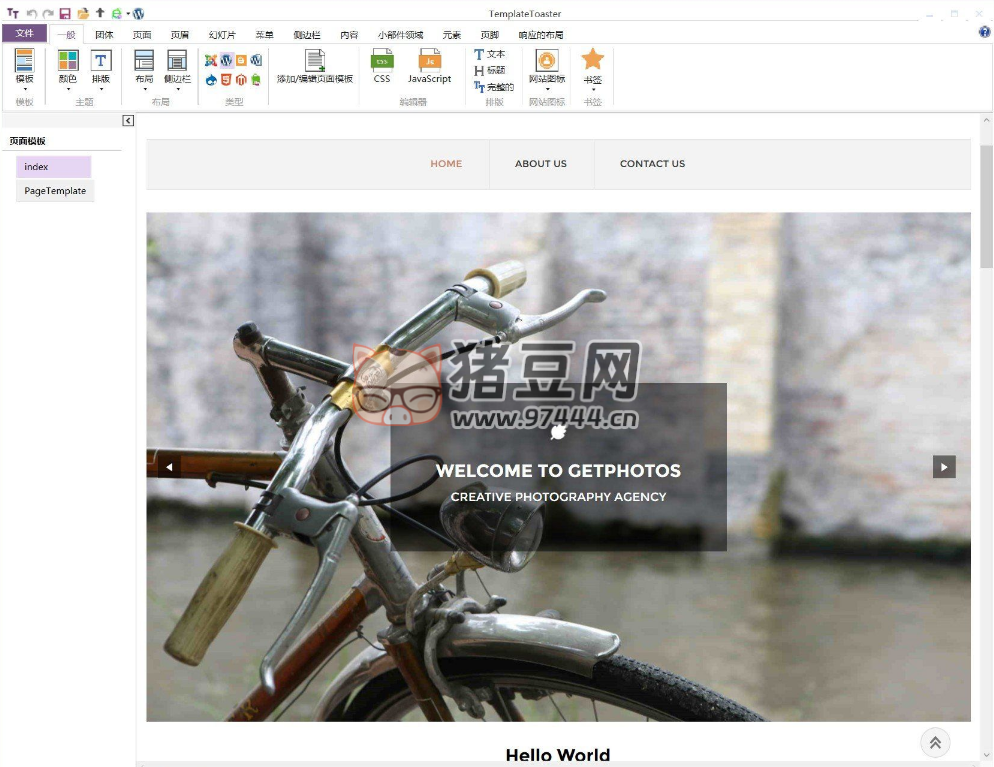
Task: Open the CSS editor
Action: pos(382,66)
